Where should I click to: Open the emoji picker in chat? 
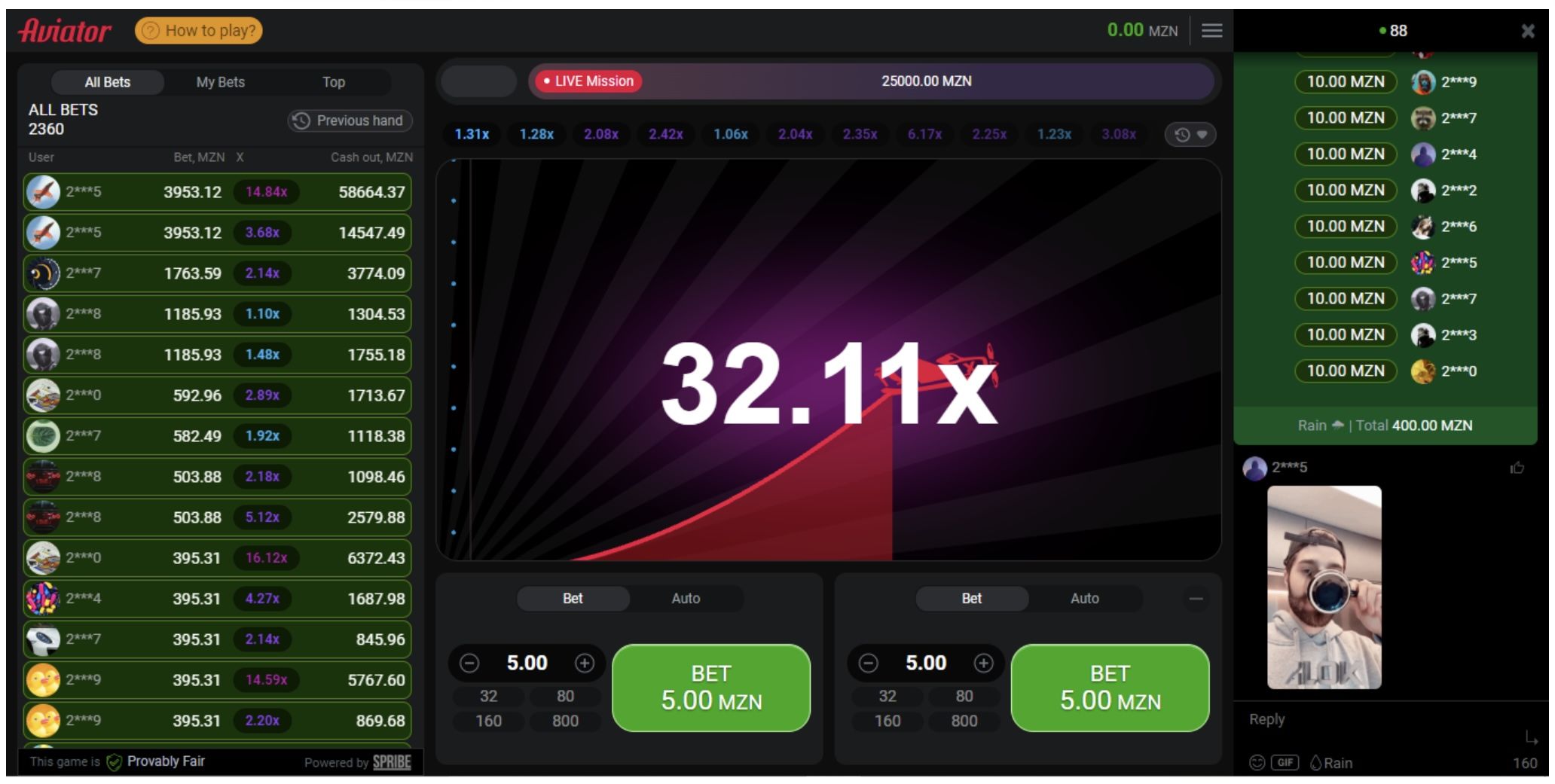tap(1257, 762)
